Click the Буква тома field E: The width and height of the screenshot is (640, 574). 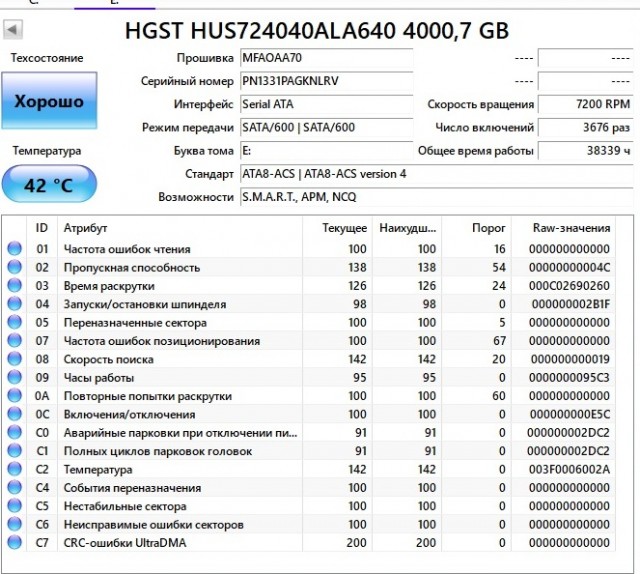coord(327,151)
